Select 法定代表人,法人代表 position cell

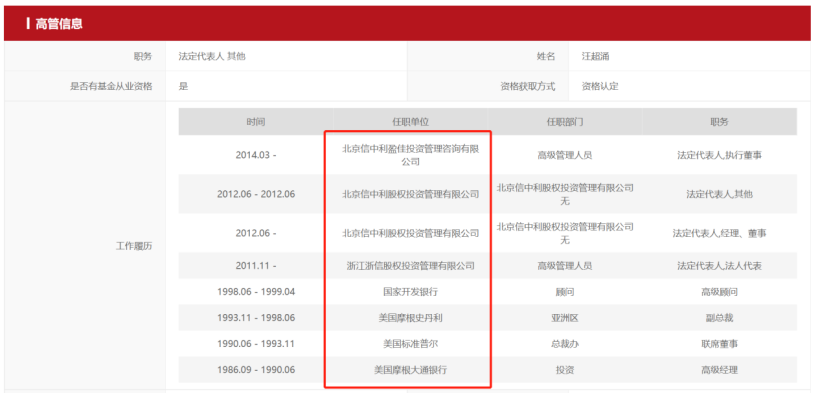click(719, 266)
